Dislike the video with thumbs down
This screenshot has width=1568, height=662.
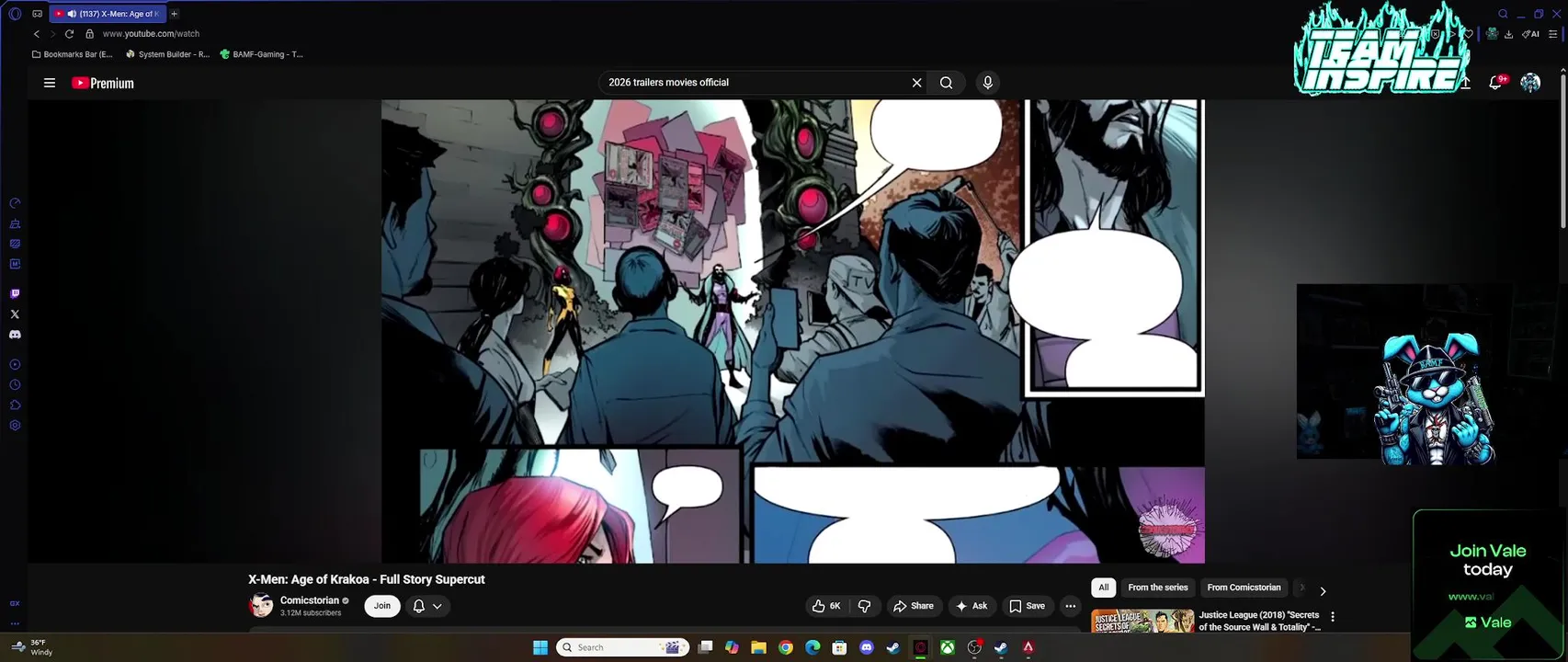pyautogui.click(x=864, y=606)
